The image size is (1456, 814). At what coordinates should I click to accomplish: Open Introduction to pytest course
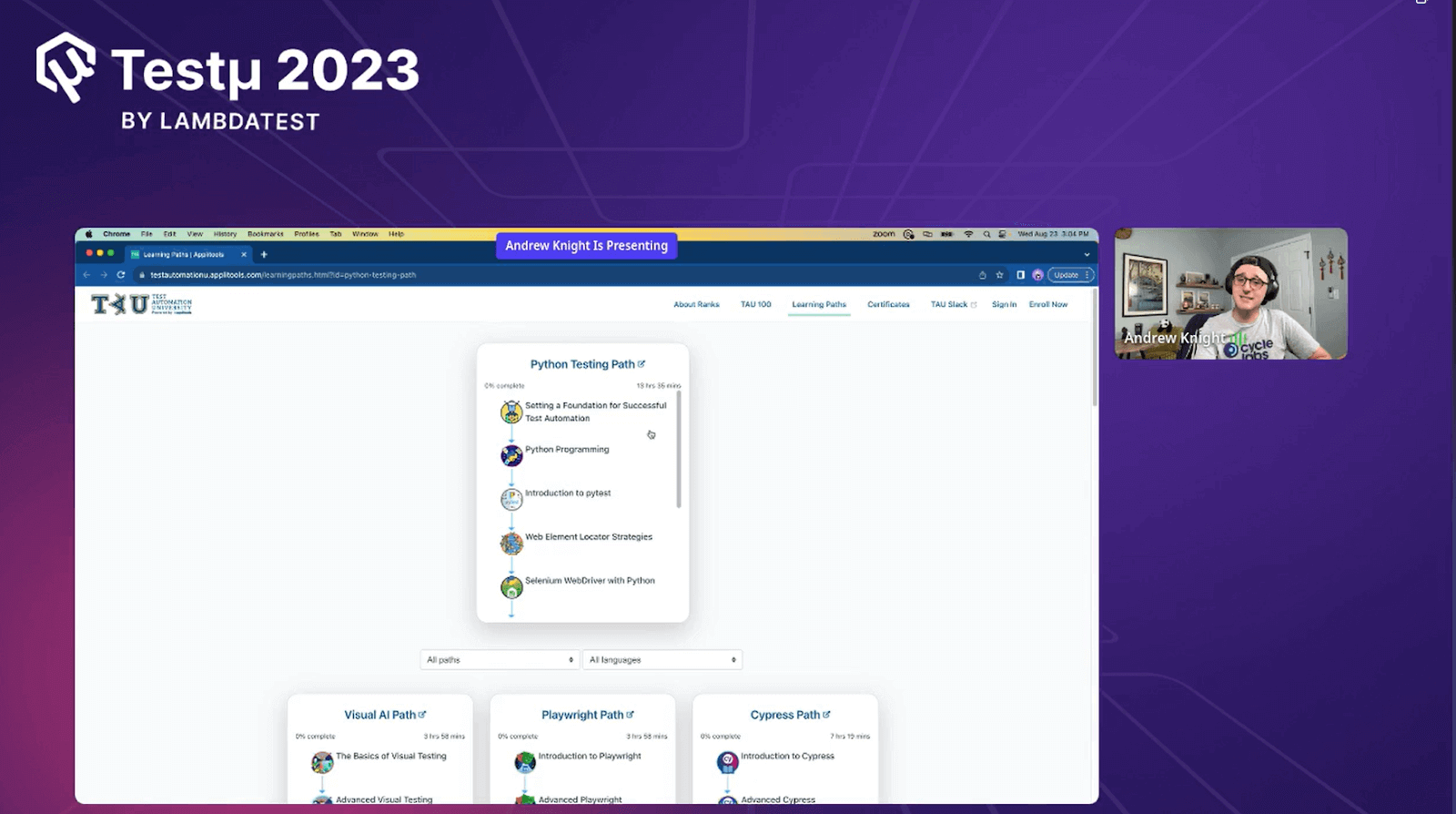tap(568, 493)
